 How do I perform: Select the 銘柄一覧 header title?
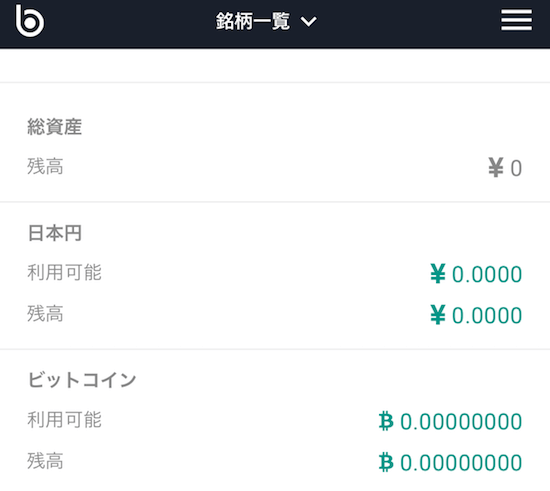coord(253,21)
